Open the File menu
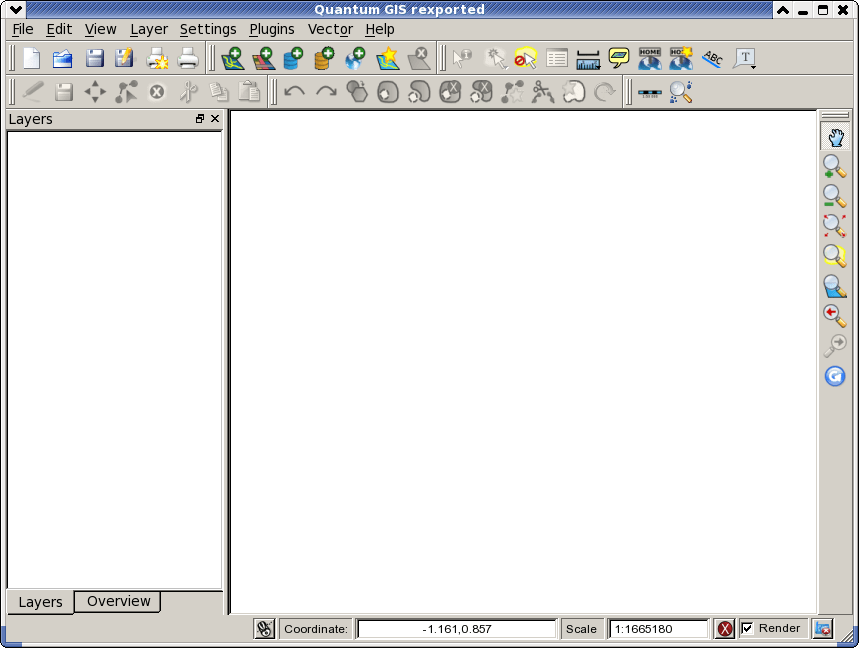Image resolution: width=859 pixels, height=648 pixels. [x=22, y=30]
